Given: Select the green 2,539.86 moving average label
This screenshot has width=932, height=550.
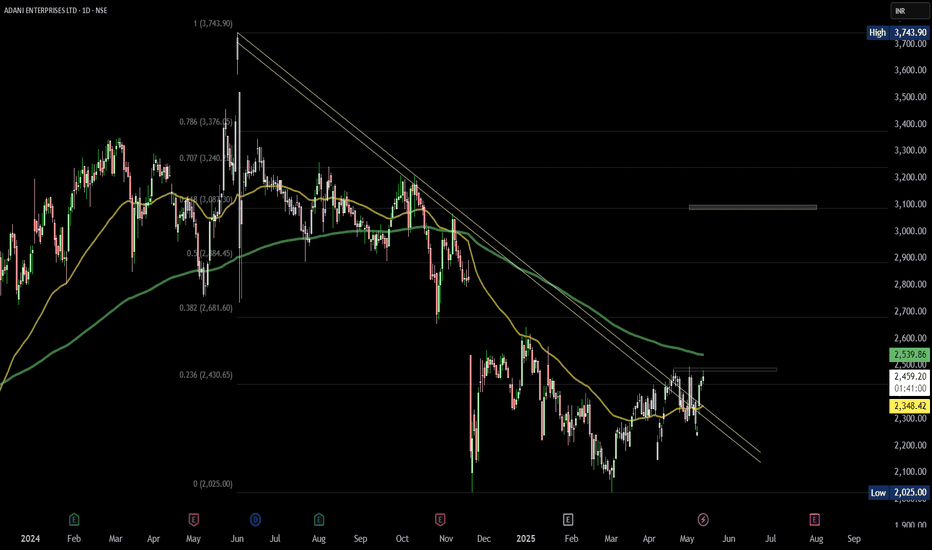Looking at the screenshot, I should (x=909, y=354).
